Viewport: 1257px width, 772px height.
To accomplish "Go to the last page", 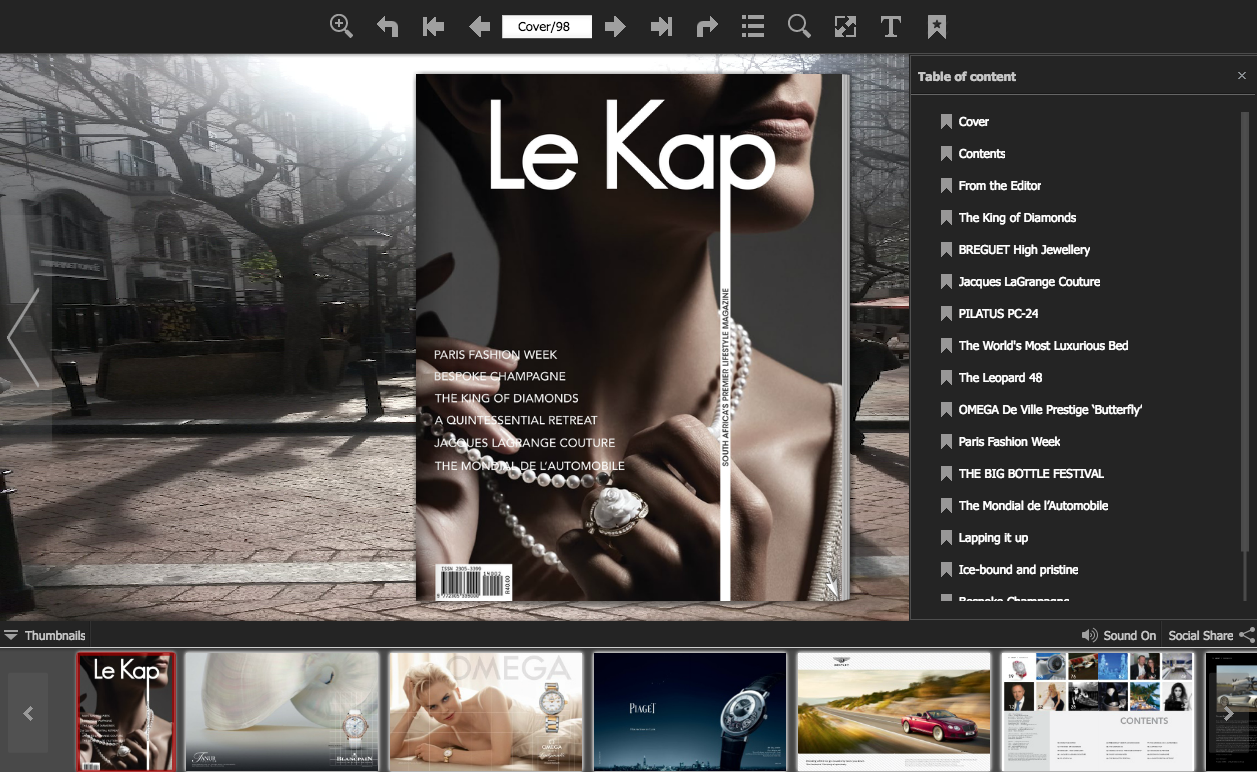I will 661,26.
